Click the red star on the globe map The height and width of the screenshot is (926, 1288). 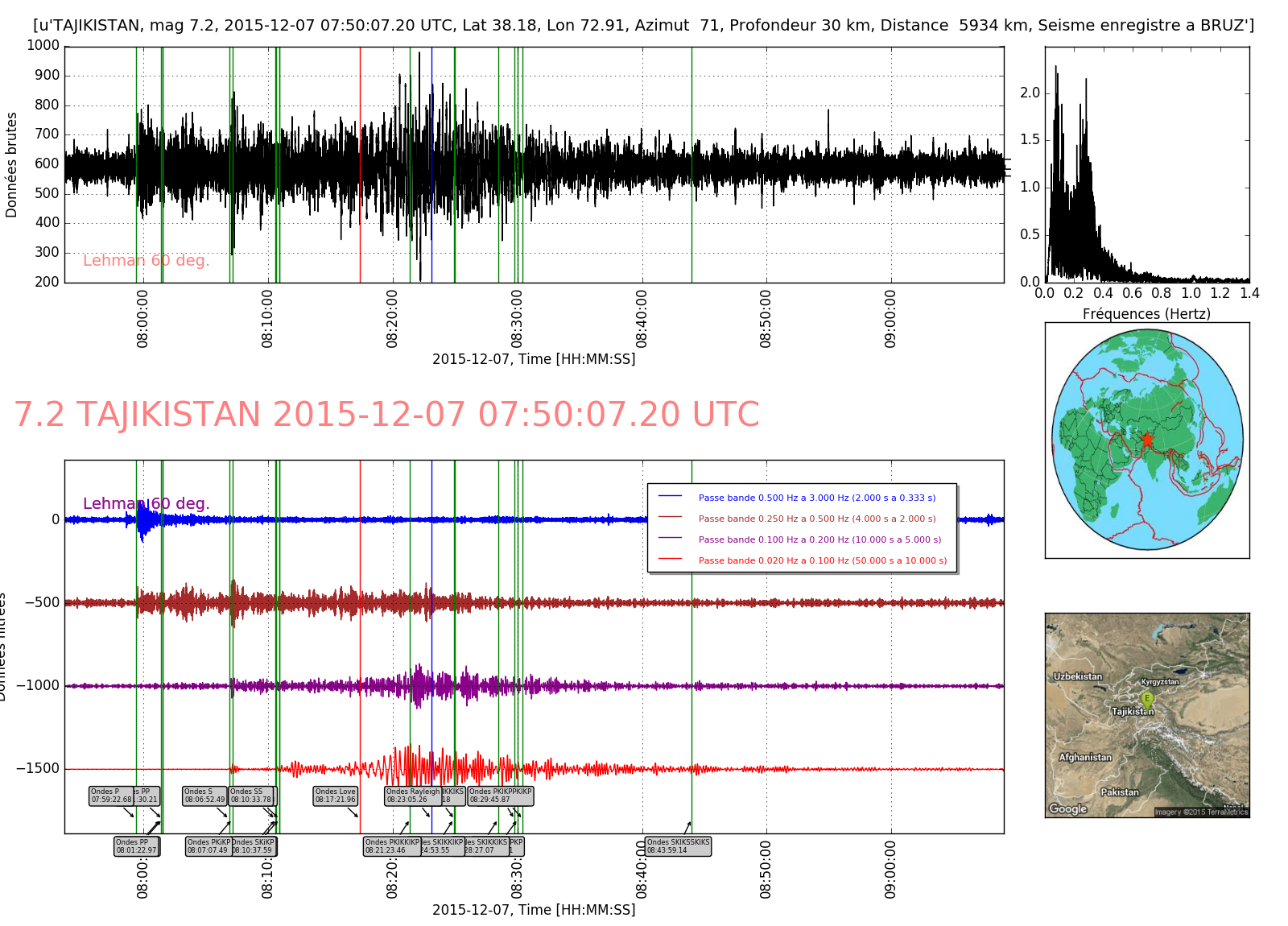[x=1146, y=440]
